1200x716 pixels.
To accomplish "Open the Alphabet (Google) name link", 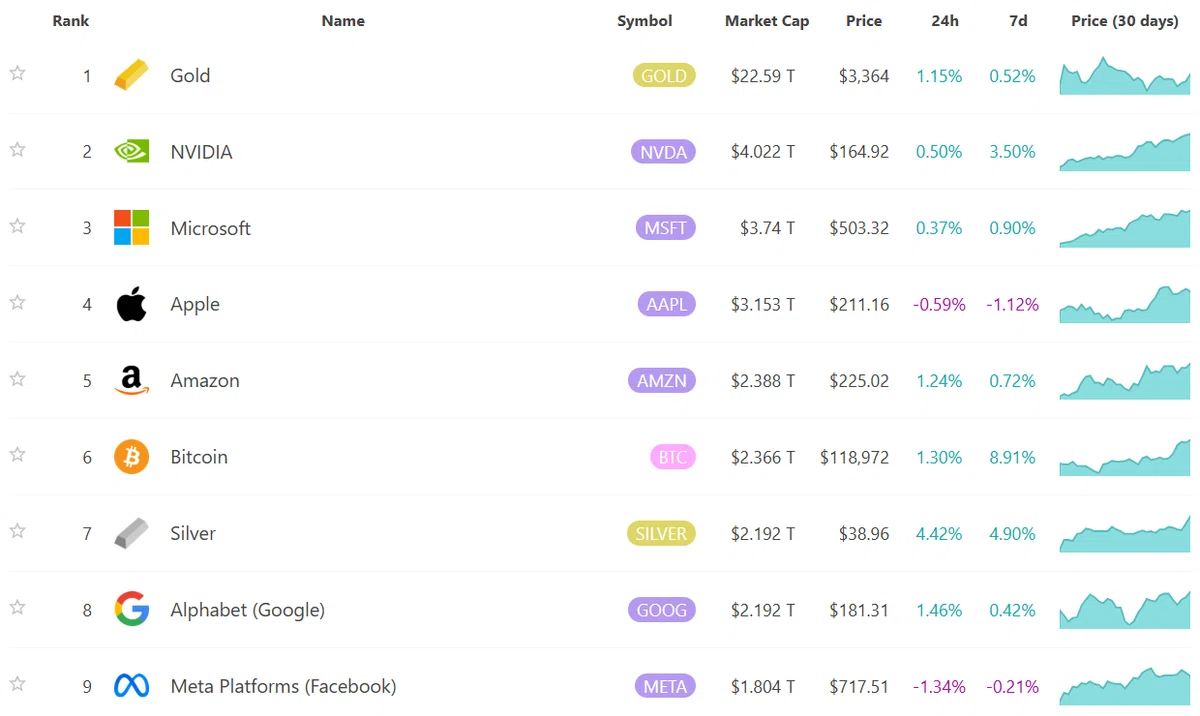I will (x=247, y=610).
